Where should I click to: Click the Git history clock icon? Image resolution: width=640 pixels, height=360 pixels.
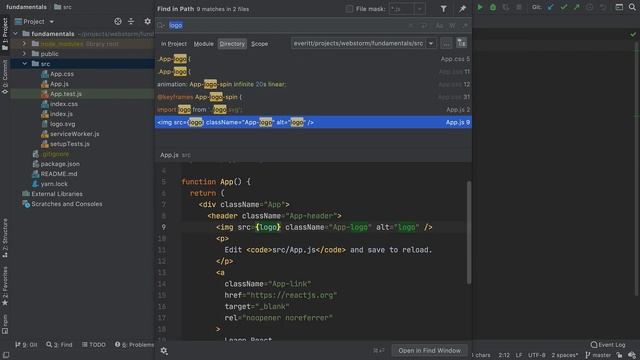click(590, 7)
